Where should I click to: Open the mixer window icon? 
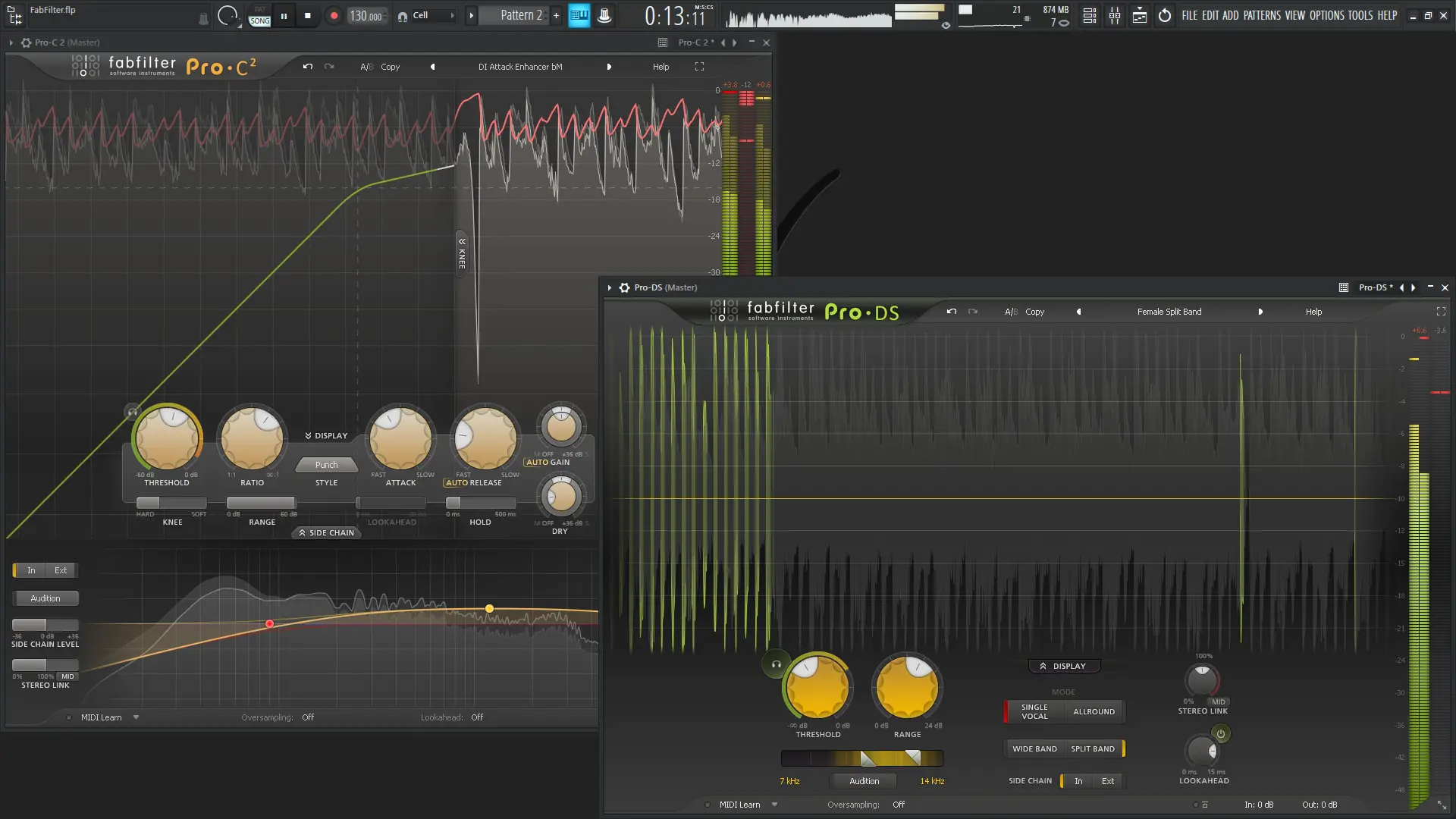coord(1115,15)
